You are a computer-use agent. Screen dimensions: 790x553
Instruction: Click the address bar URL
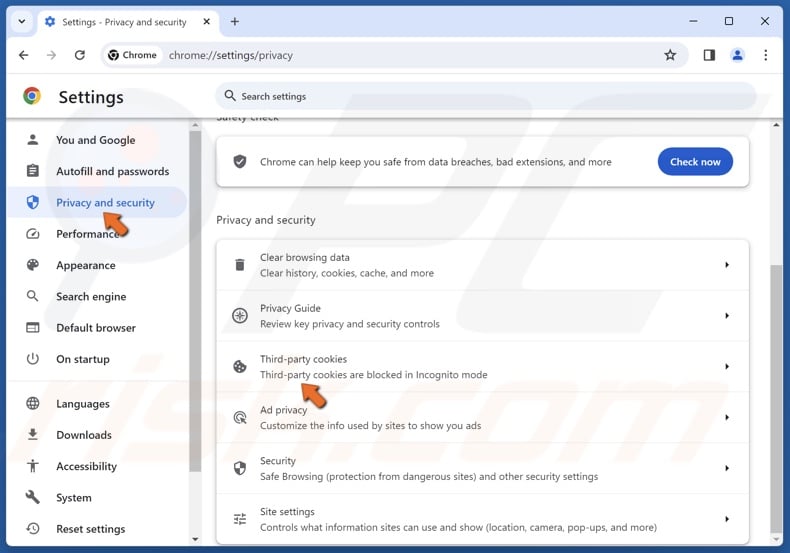pyautogui.click(x=231, y=55)
